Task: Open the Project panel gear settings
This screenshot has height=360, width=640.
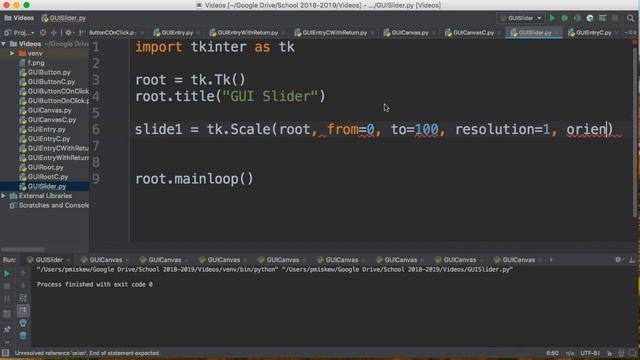Action: pyautogui.click(x=69, y=33)
